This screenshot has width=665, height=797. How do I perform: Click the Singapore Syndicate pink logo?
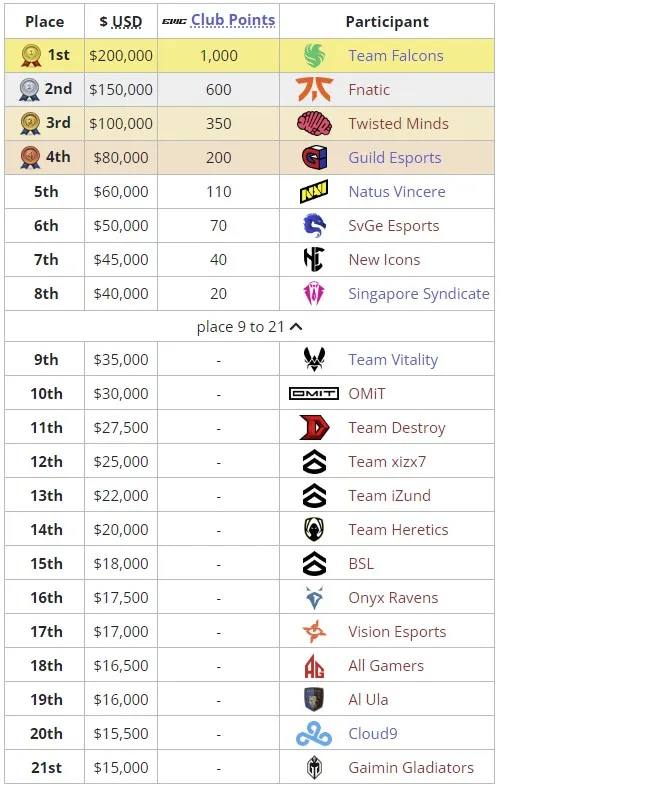coord(314,294)
